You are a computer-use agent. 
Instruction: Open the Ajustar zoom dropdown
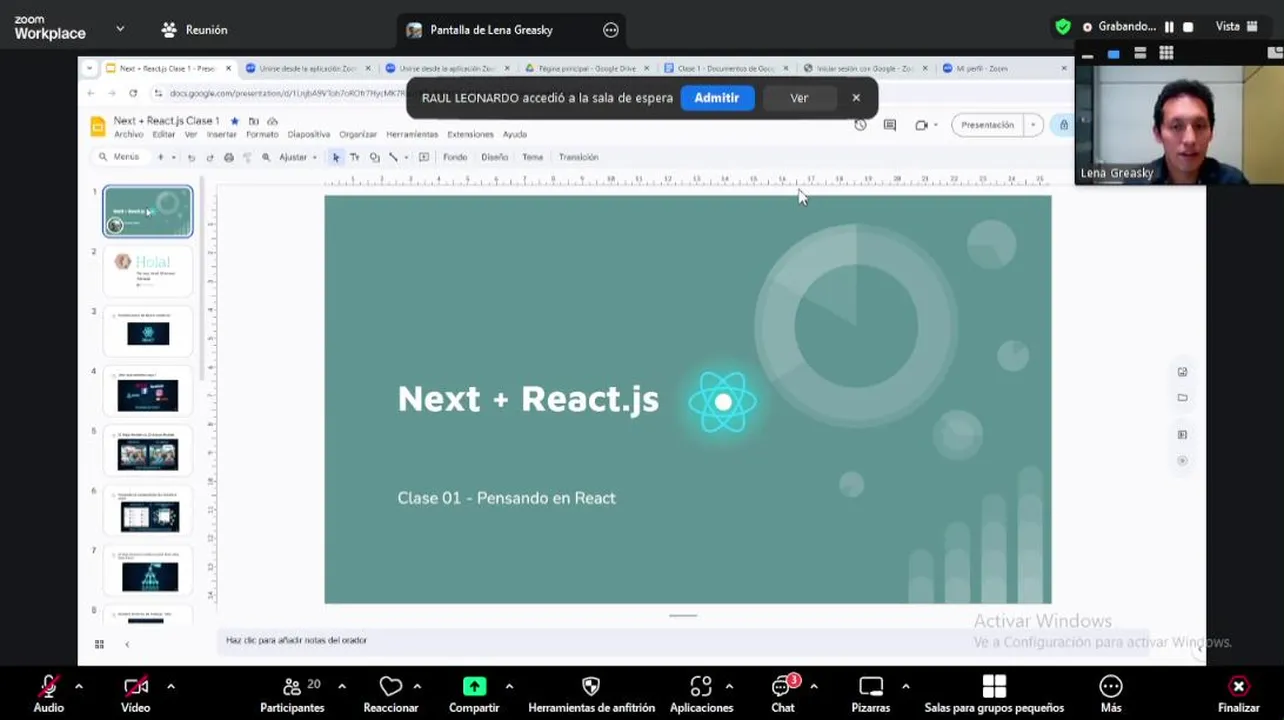tap(298, 157)
